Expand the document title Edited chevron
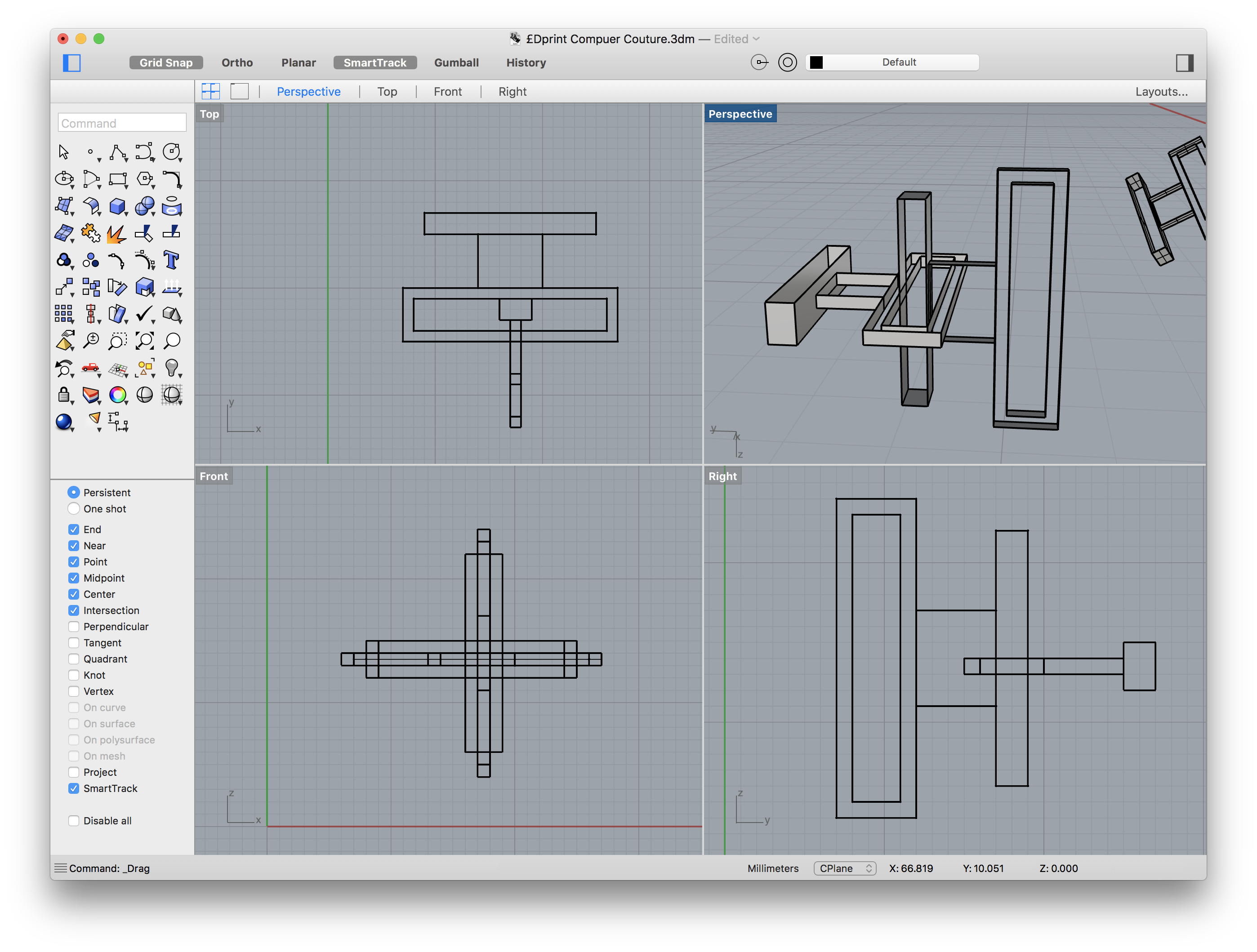This screenshot has height=952, width=1257. [x=756, y=39]
